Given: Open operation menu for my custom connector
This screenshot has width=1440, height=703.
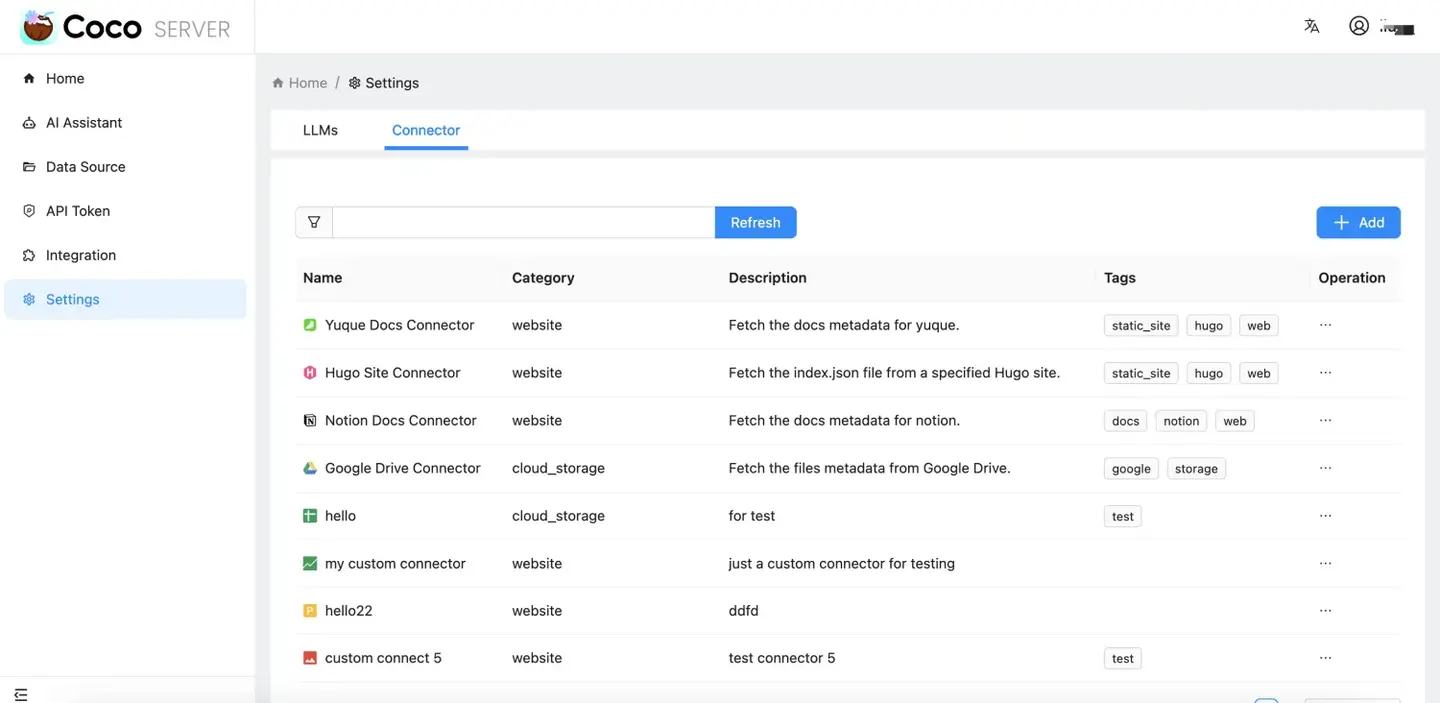Looking at the screenshot, I should [1325, 564].
